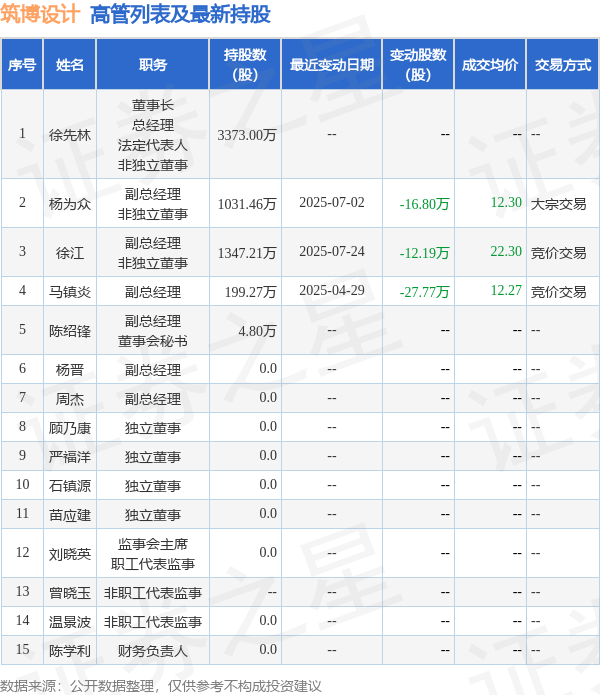This screenshot has width=600, height=695.
Task: Click the 成交均价 column header
Action: (x=490, y=65)
